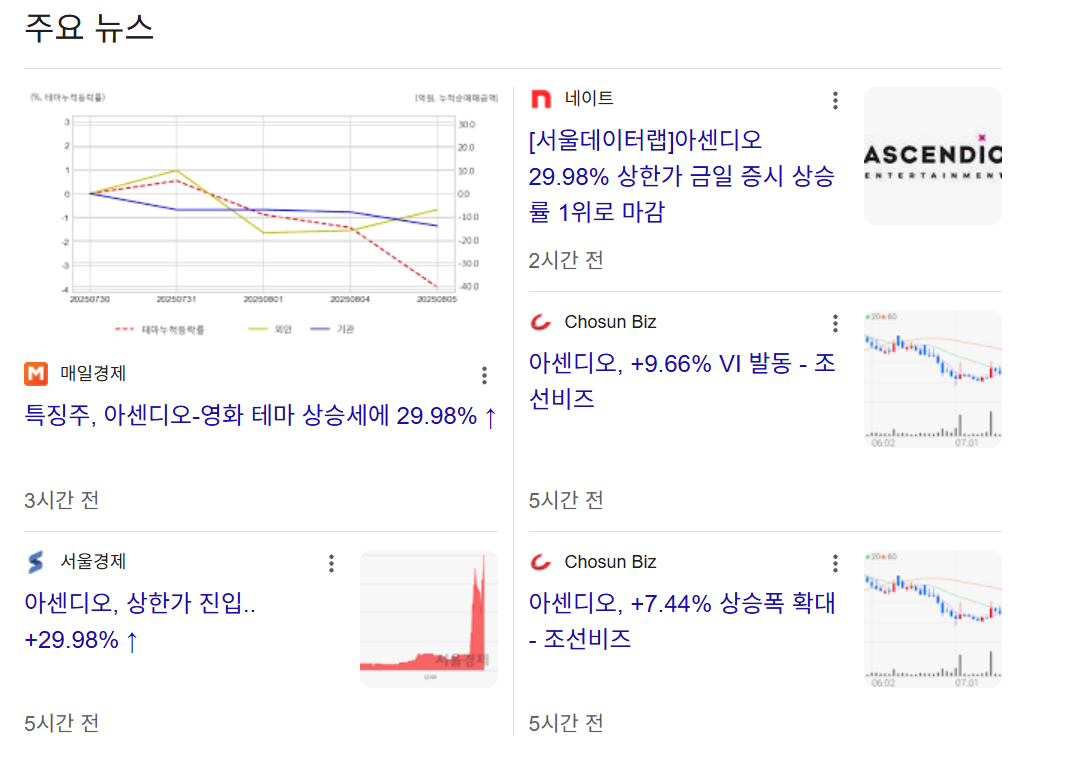Click 5시간 전 under the +9.66% article
Viewport: 1069px width, 757px height.
[x=566, y=500]
